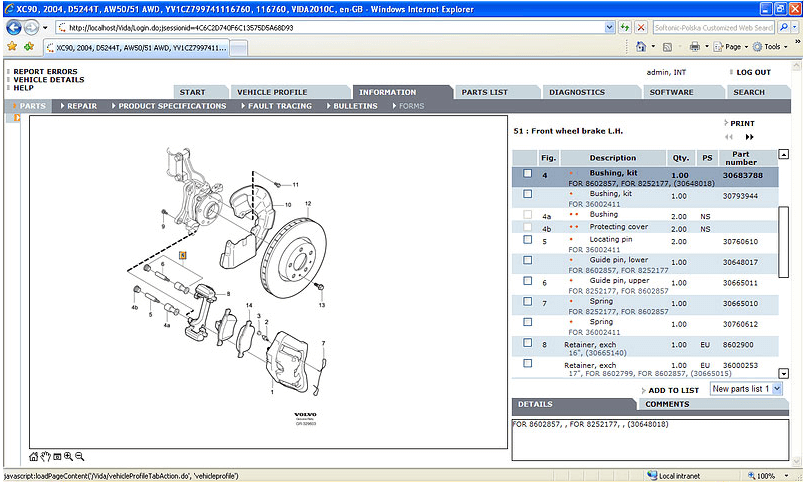Image resolution: width=804 pixels, height=482 pixels.
Task: Open the START tab
Action: point(200,92)
